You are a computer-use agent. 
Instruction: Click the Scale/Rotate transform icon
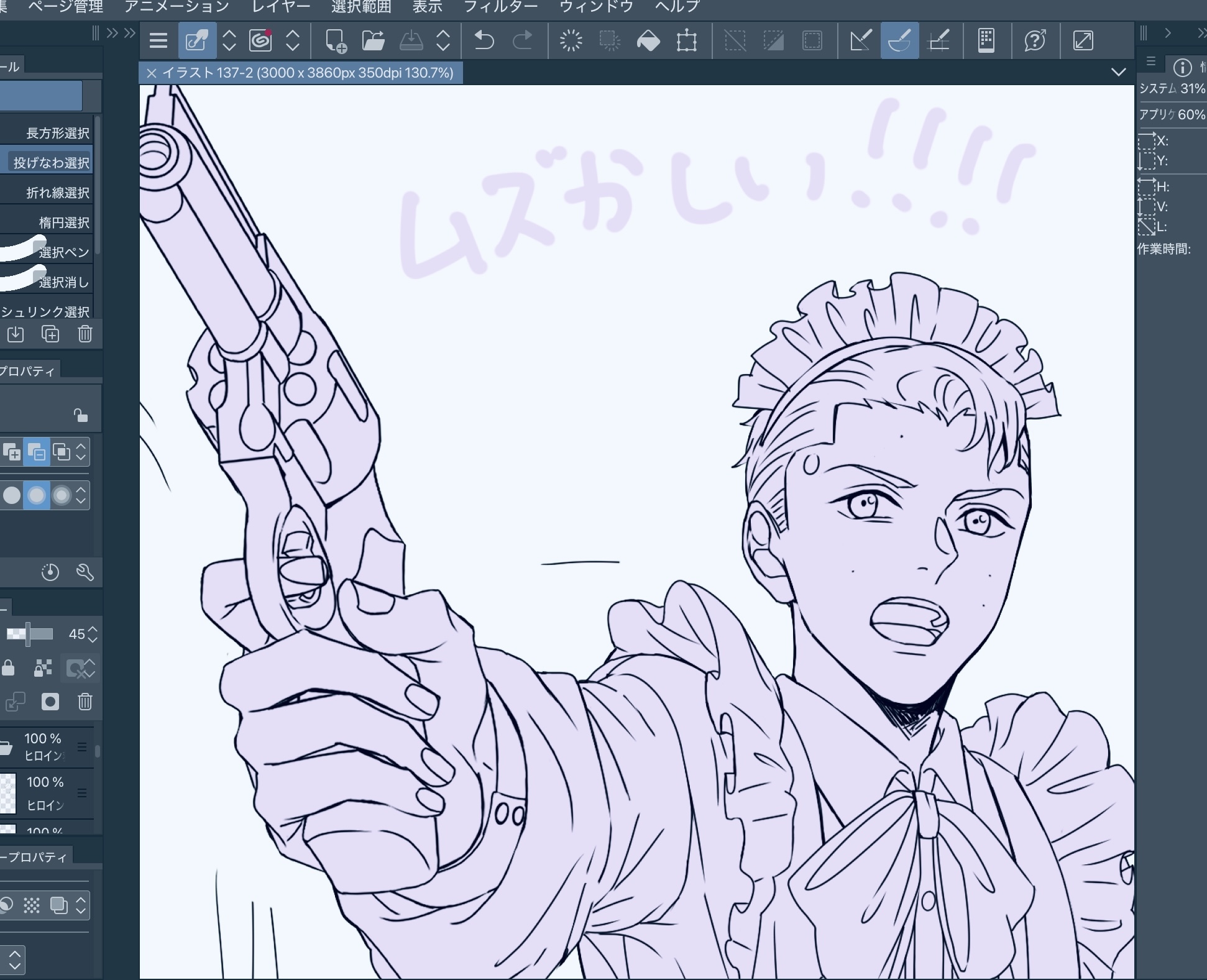click(x=687, y=41)
